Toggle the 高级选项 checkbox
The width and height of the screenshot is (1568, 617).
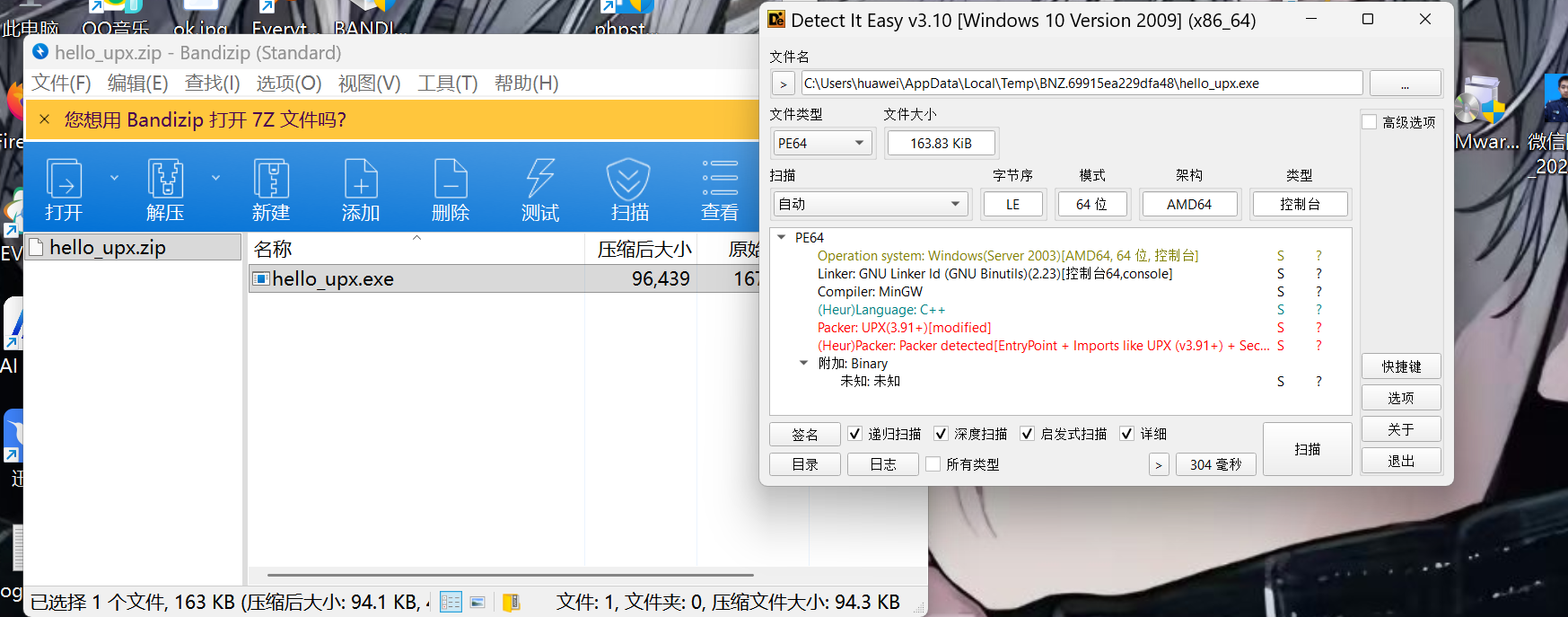coord(1370,122)
